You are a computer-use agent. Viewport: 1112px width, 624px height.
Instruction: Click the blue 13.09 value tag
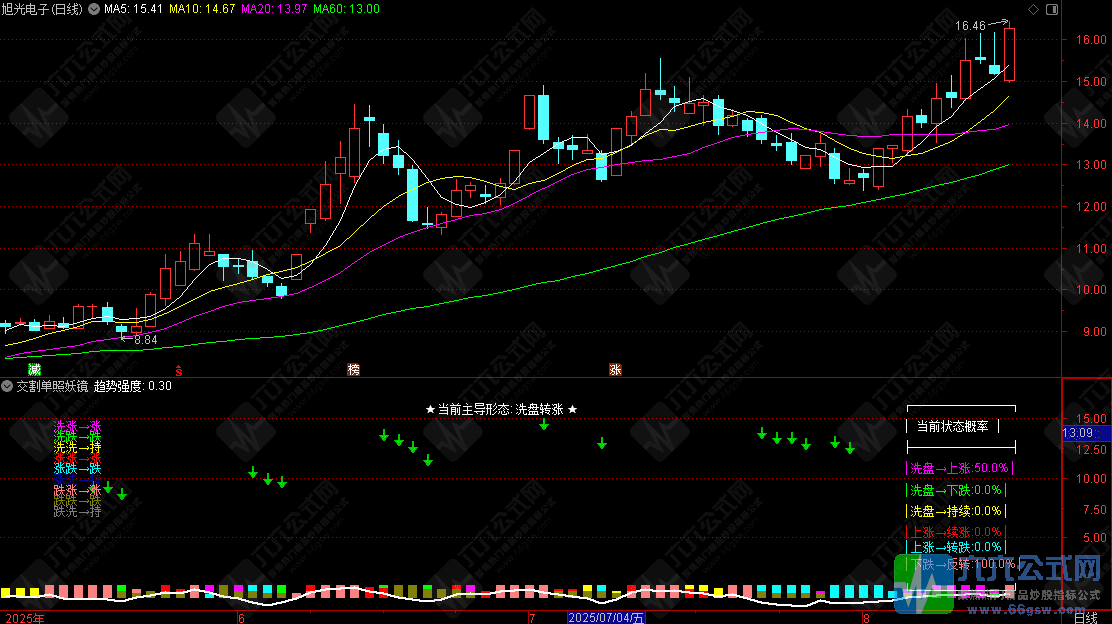[x=1085, y=433]
